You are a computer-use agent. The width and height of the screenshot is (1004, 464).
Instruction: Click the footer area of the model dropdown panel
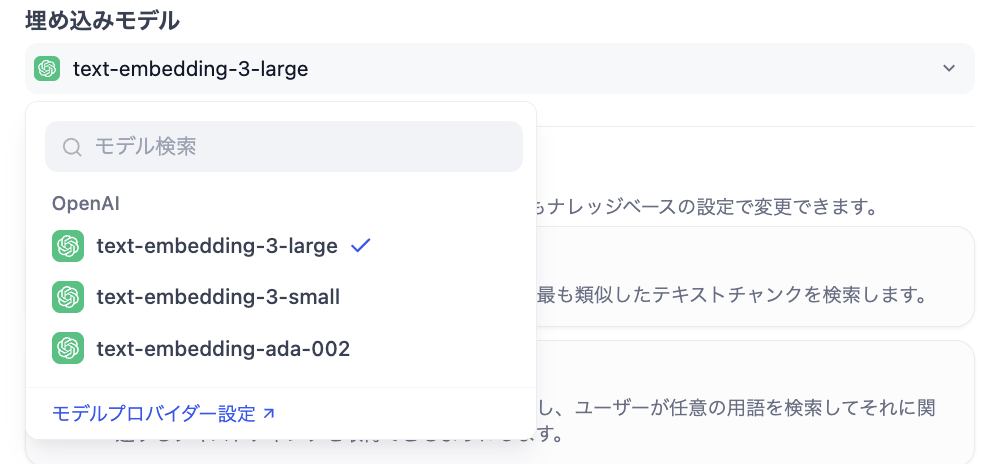pos(400,413)
